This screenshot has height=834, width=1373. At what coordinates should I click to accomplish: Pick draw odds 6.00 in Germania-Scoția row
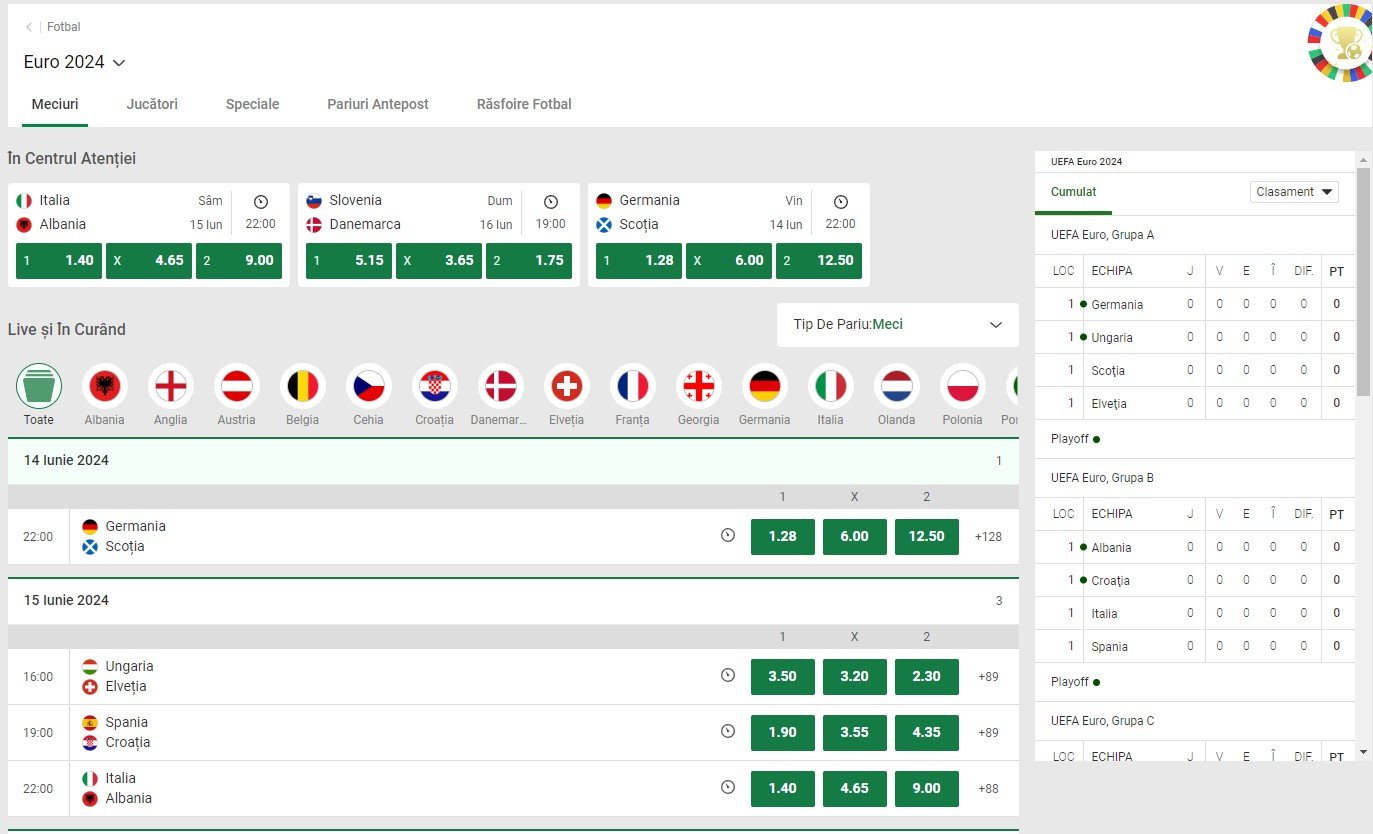(x=855, y=537)
